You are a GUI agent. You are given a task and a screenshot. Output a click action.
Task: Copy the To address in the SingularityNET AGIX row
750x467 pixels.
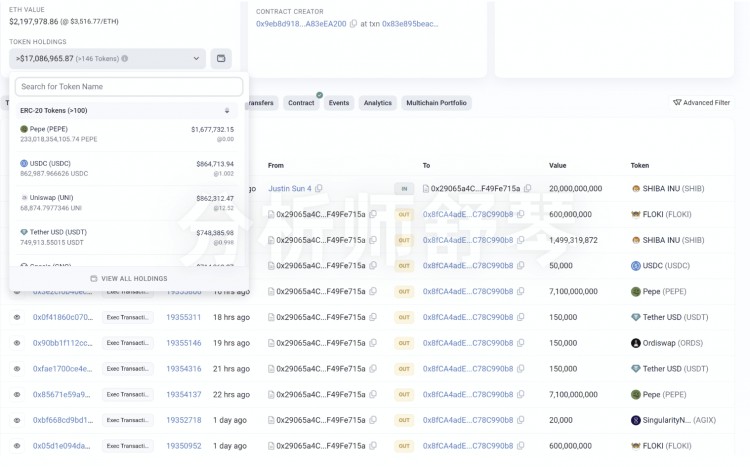(520, 420)
